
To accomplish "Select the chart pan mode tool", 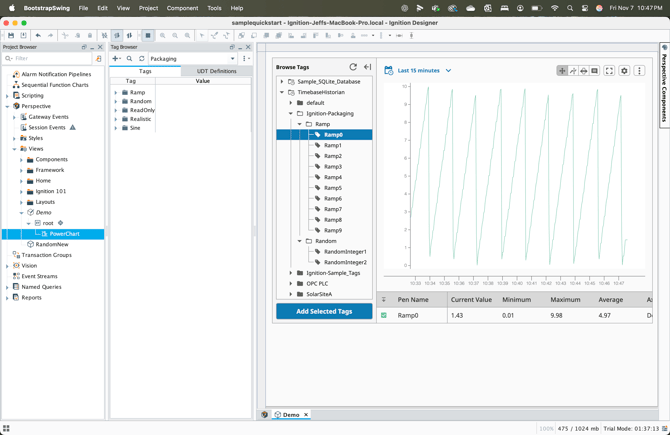I will click(x=562, y=71).
